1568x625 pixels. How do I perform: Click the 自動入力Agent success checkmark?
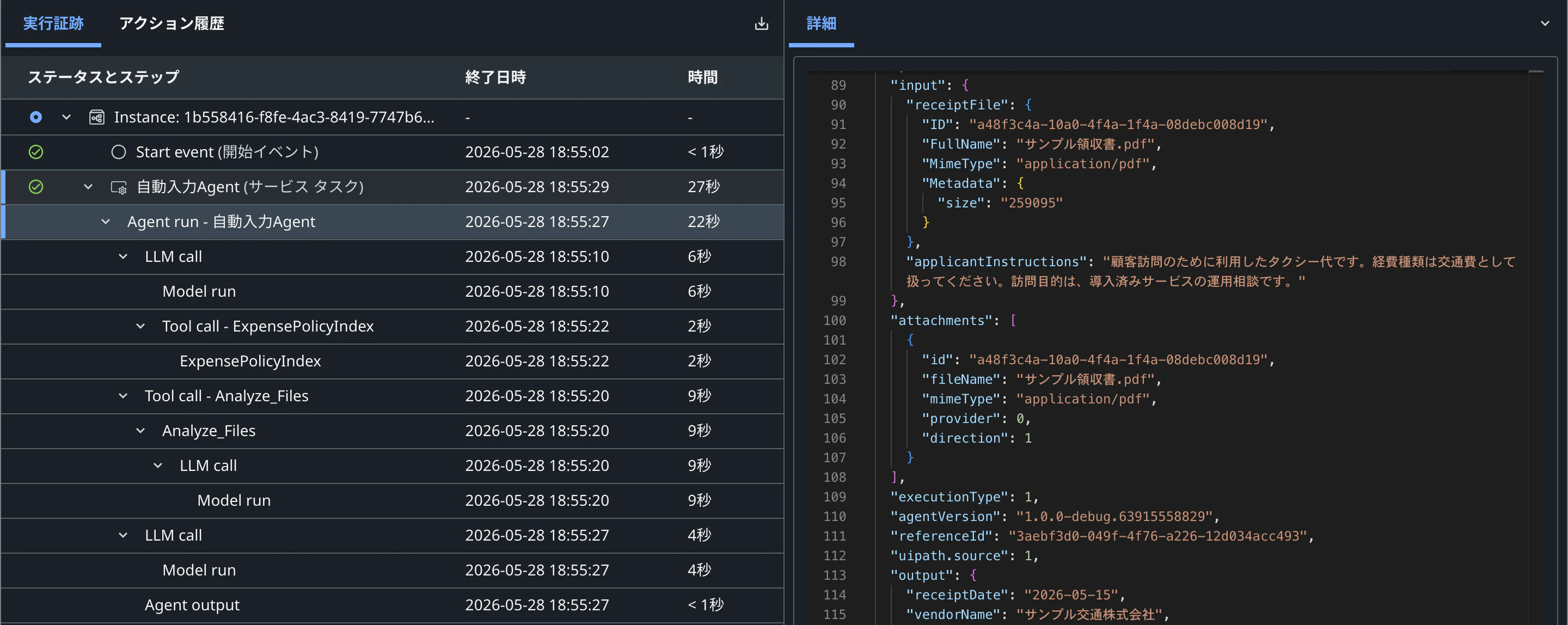tap(36, 187)
